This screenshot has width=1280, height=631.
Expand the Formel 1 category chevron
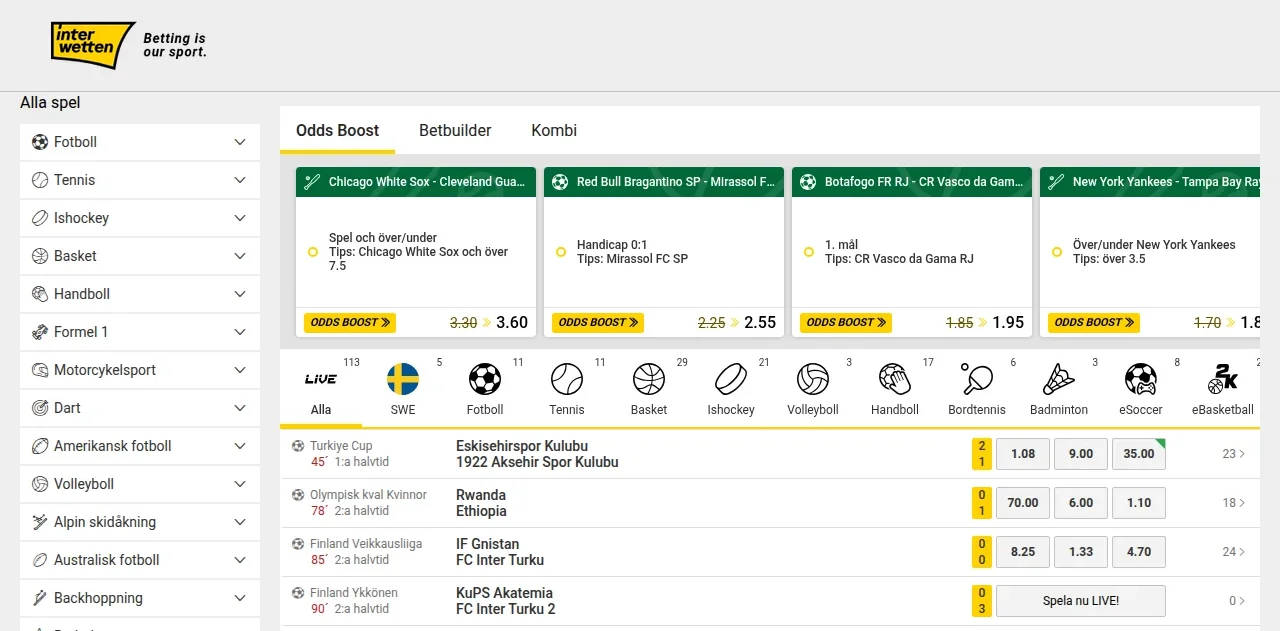(x=240, y=332)
